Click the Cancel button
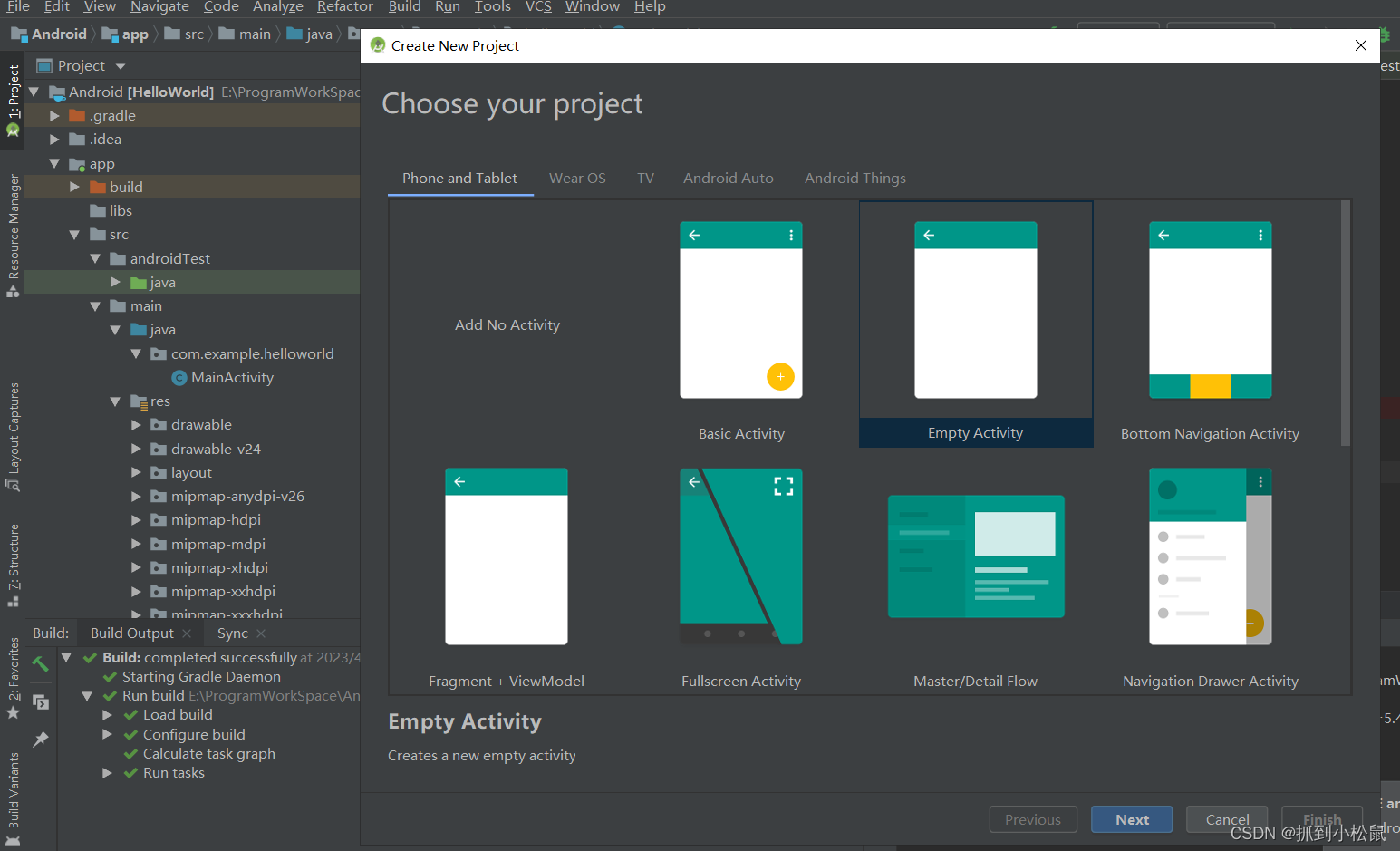Image resolution: width=1400 pixels, height=851 pixels. point(1227,819)
